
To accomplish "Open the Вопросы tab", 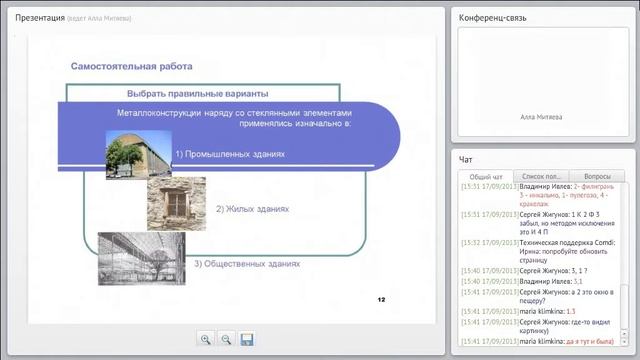I will [x=597, y=176].
